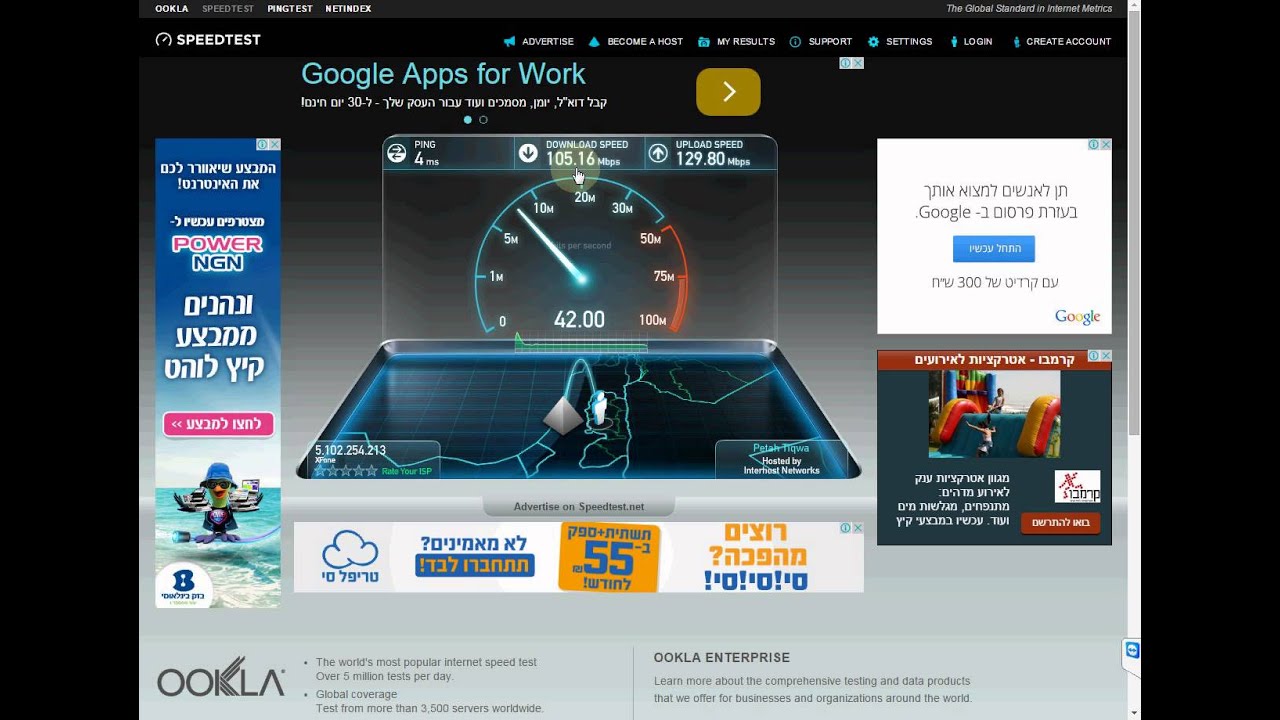Click the Login person icon

coord(953,42)
